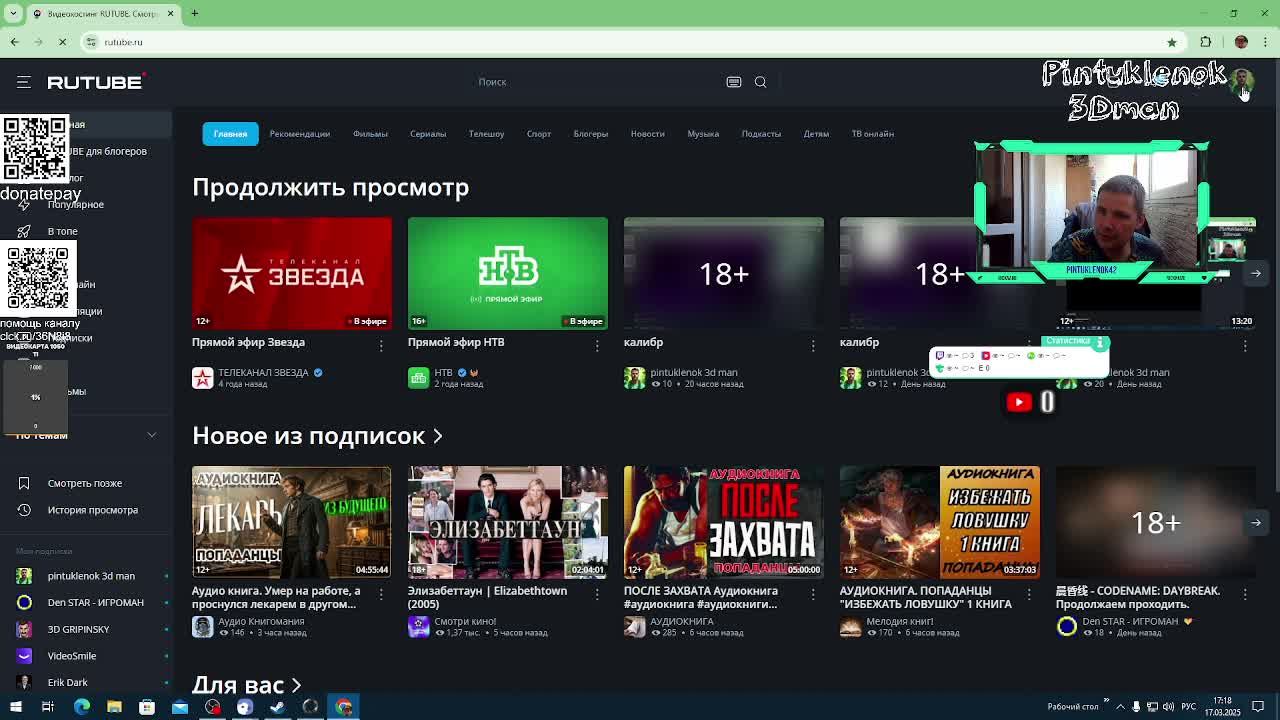Open the Подкасты tab

pos(761,133)
